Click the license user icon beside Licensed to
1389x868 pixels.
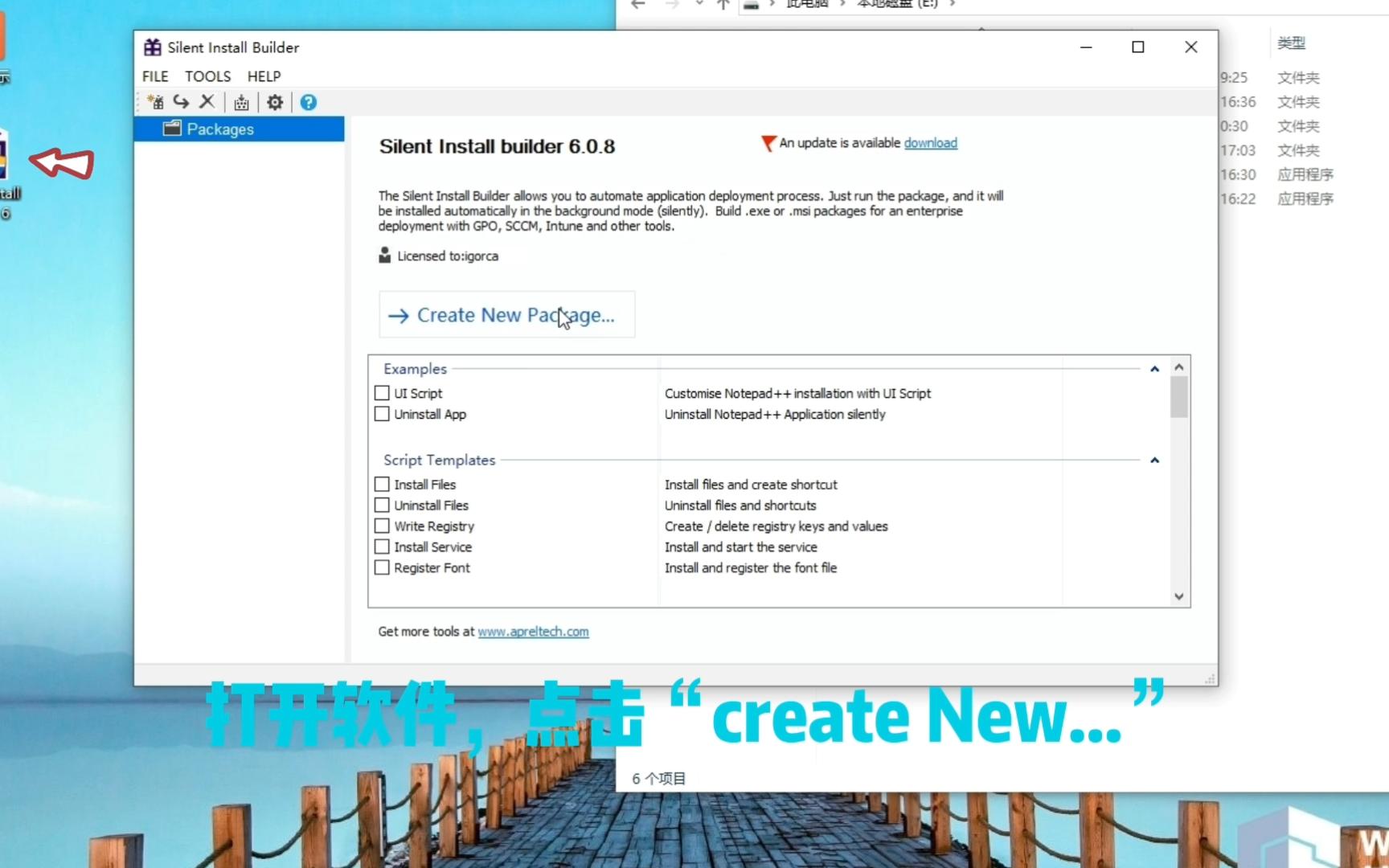[384, 256]
